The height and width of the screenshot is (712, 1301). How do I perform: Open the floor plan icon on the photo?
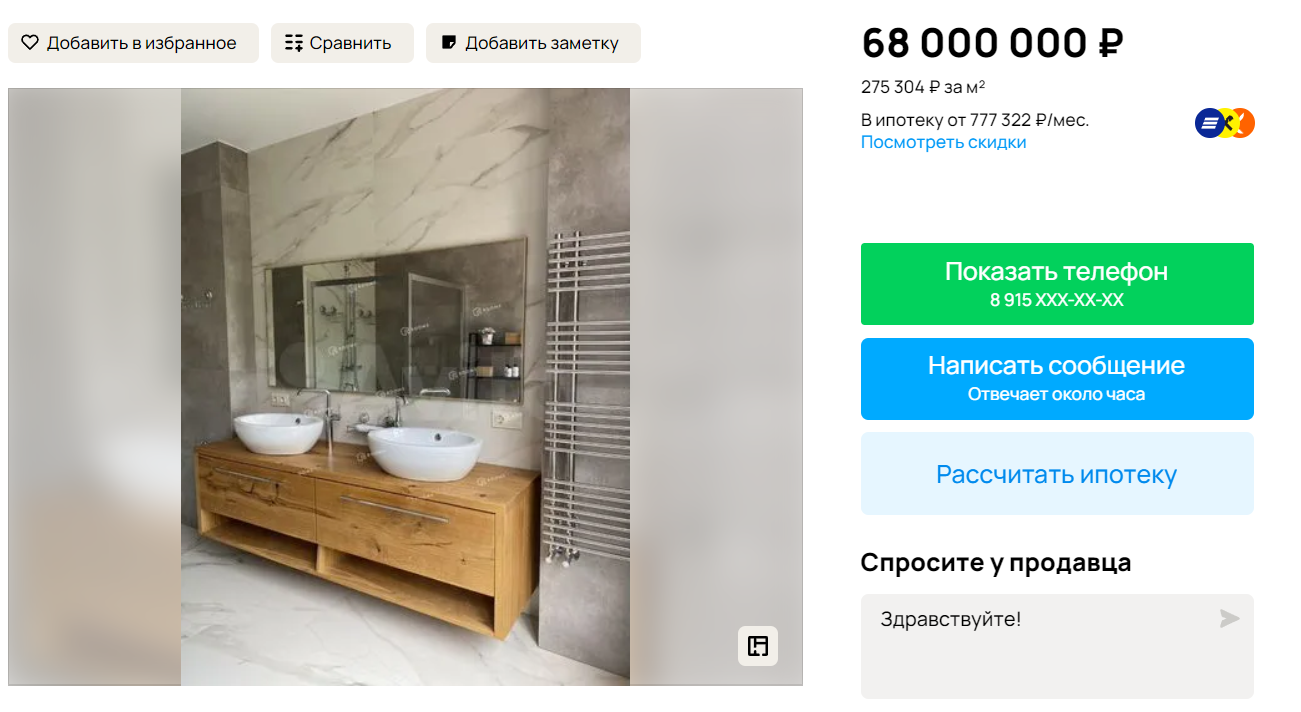[x=758, y=646]
